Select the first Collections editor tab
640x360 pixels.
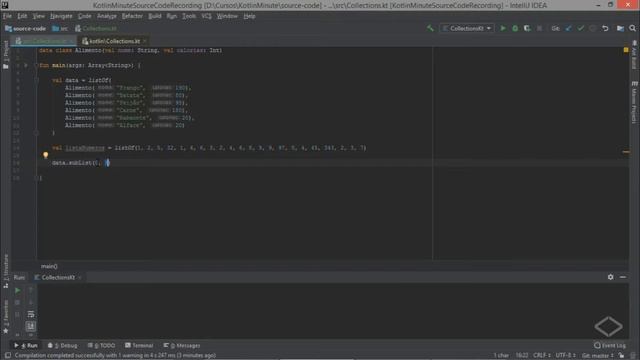point(44,41)
